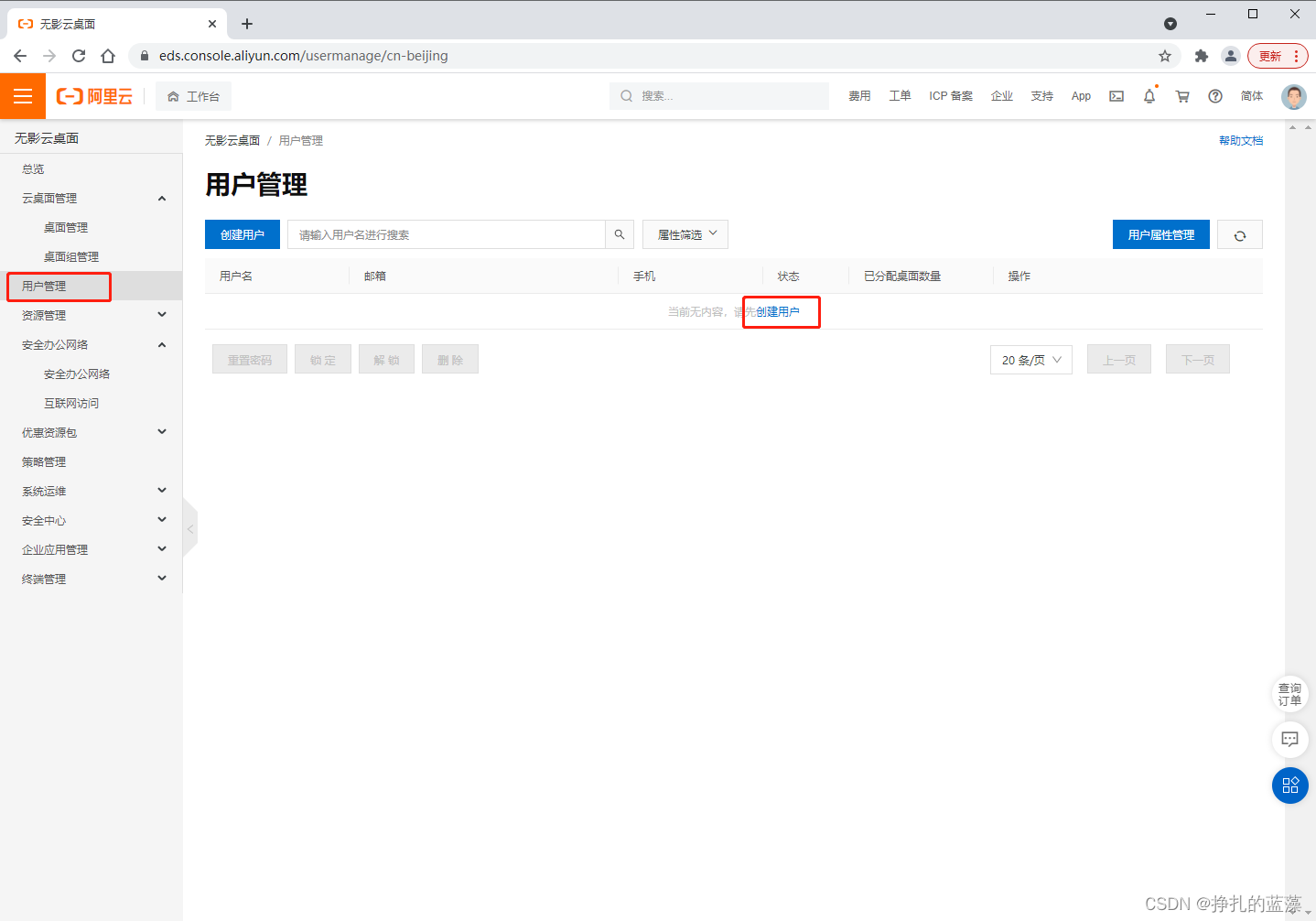The height and width of the screenshot is (921, 1316).
Task: Click the 用户属性管理 button
Action: (1160, 234)
